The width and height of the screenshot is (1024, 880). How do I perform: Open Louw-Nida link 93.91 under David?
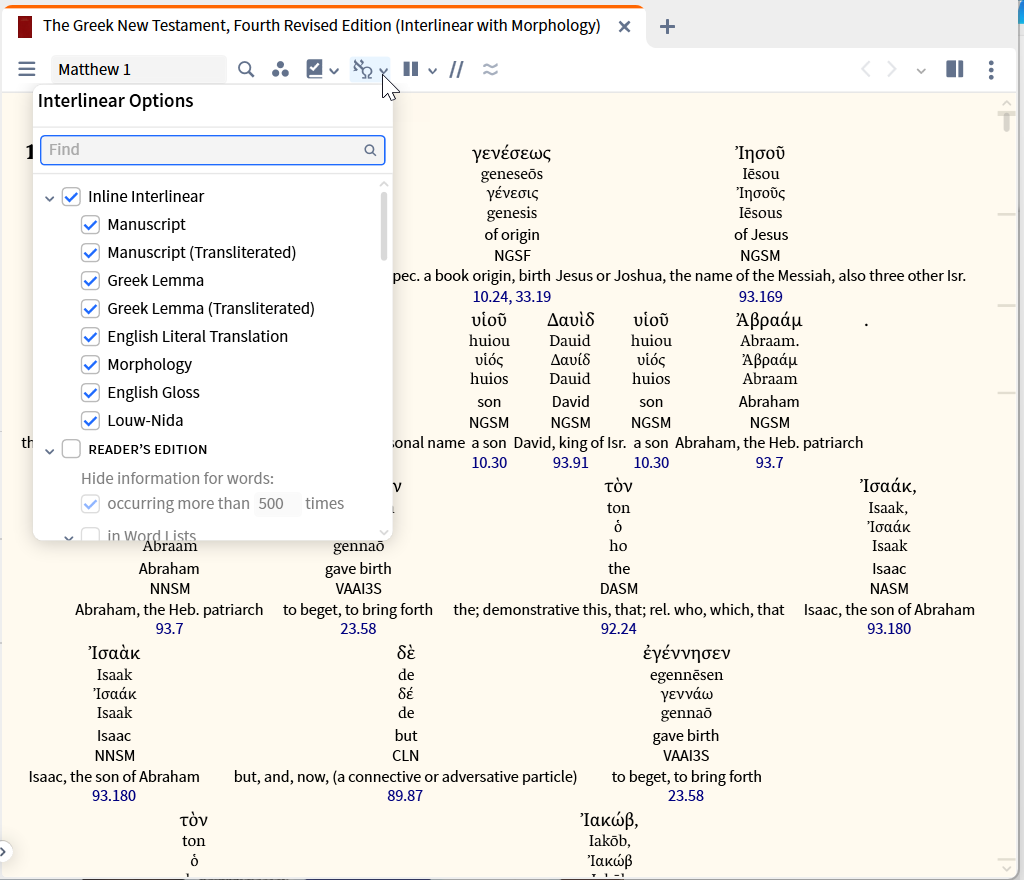570,463
